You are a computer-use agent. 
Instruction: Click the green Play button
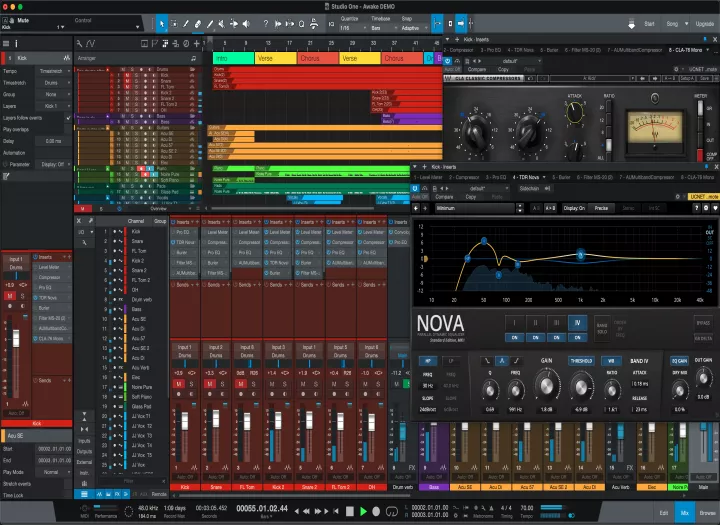coord(363,511)
